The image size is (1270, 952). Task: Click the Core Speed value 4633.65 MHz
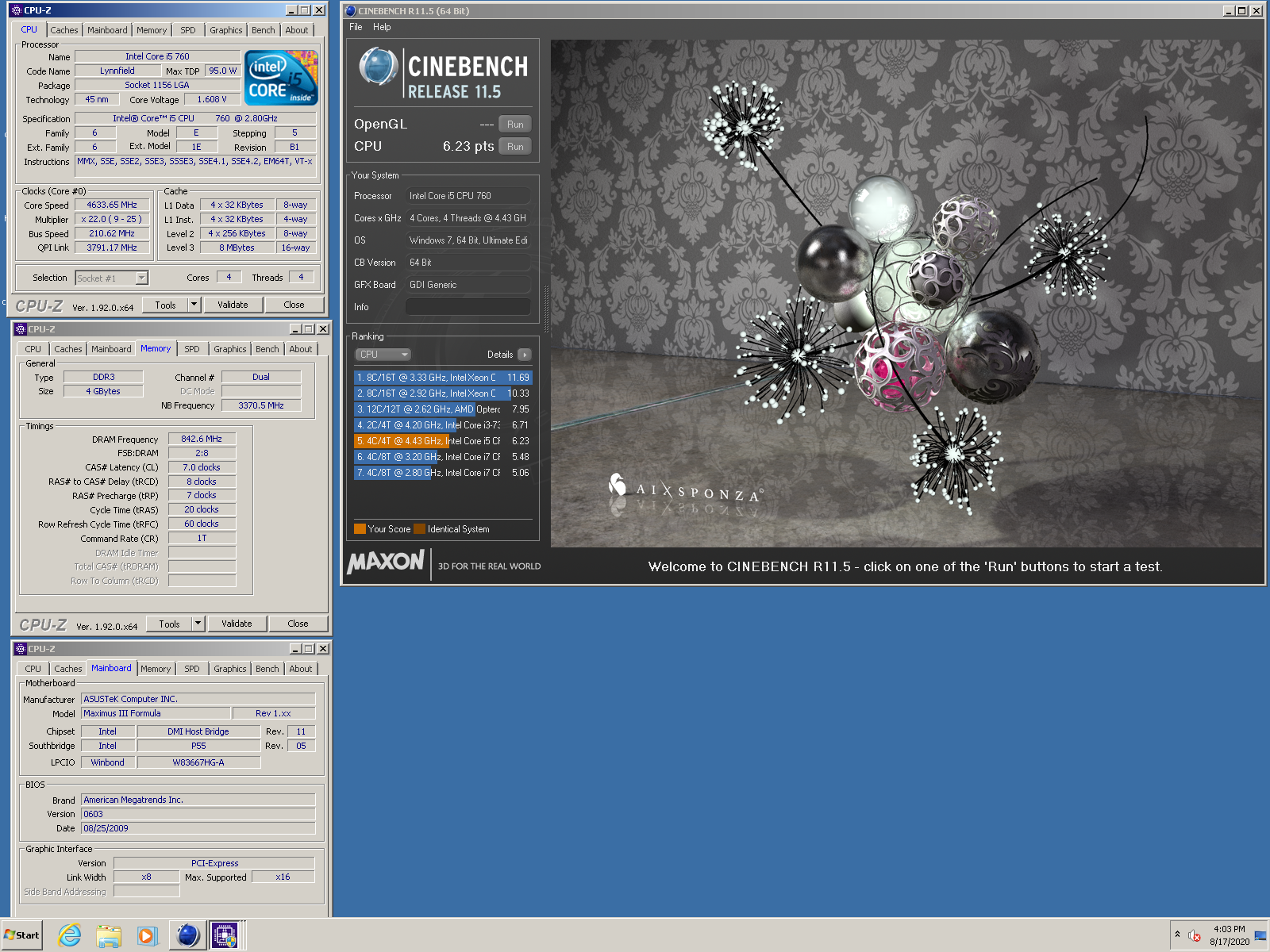click(112, 205)
